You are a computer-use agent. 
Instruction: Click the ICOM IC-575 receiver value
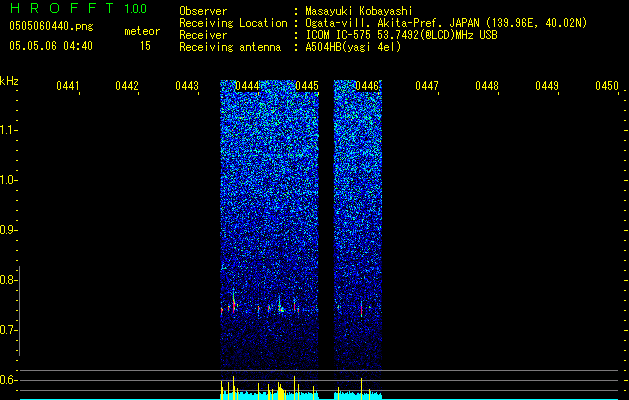point(401,35)
